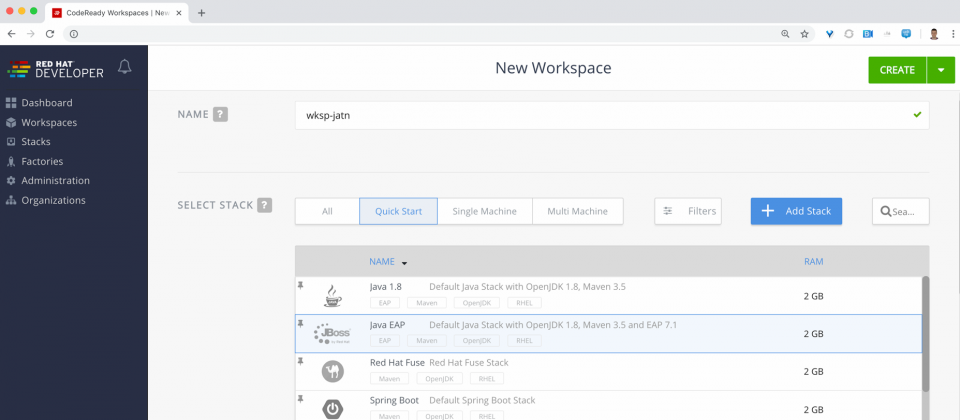Click the browser back arrow
960x420 pixels.
(11, 34)
